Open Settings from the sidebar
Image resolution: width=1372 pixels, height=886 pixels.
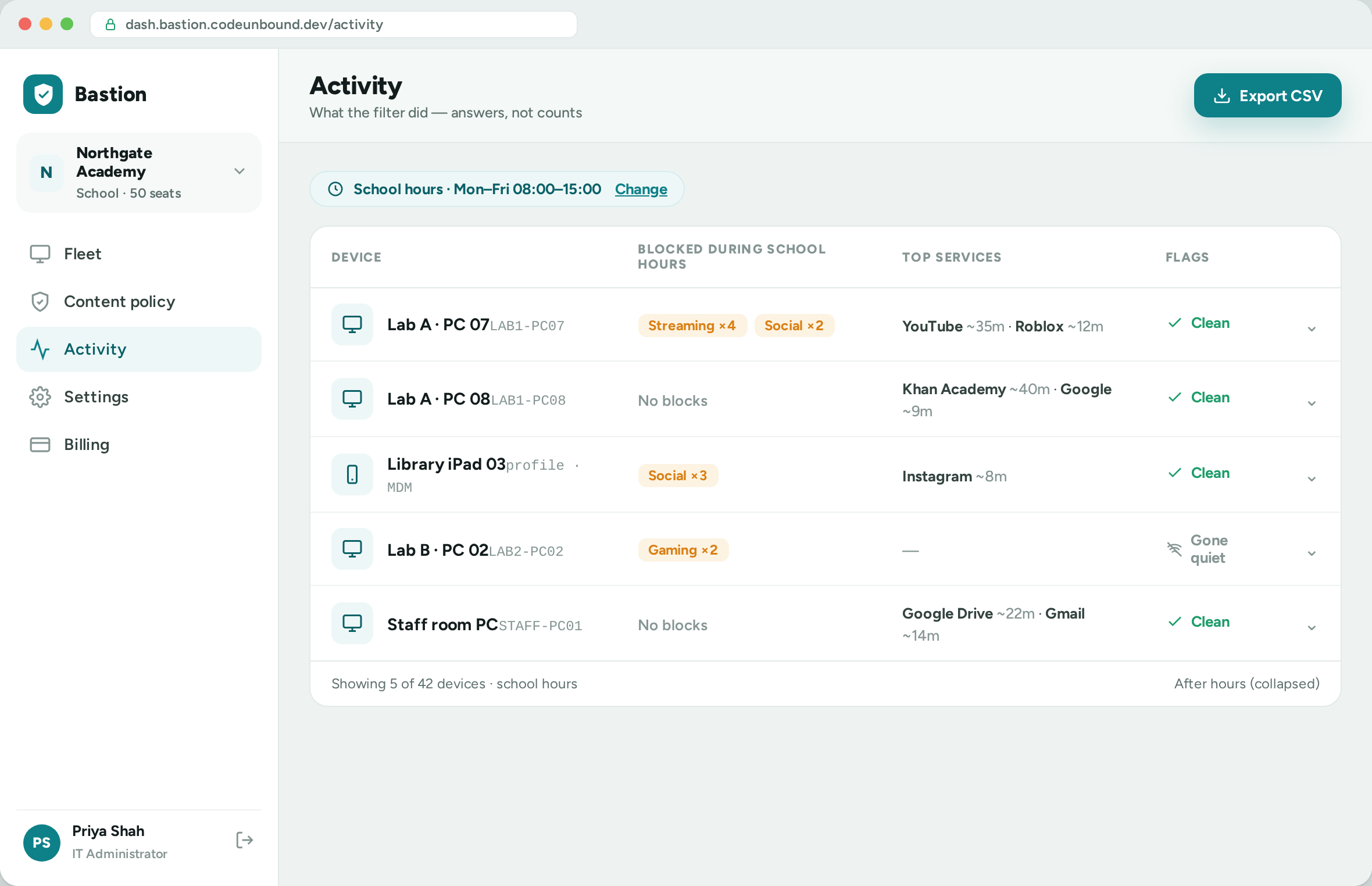[139, 397]
